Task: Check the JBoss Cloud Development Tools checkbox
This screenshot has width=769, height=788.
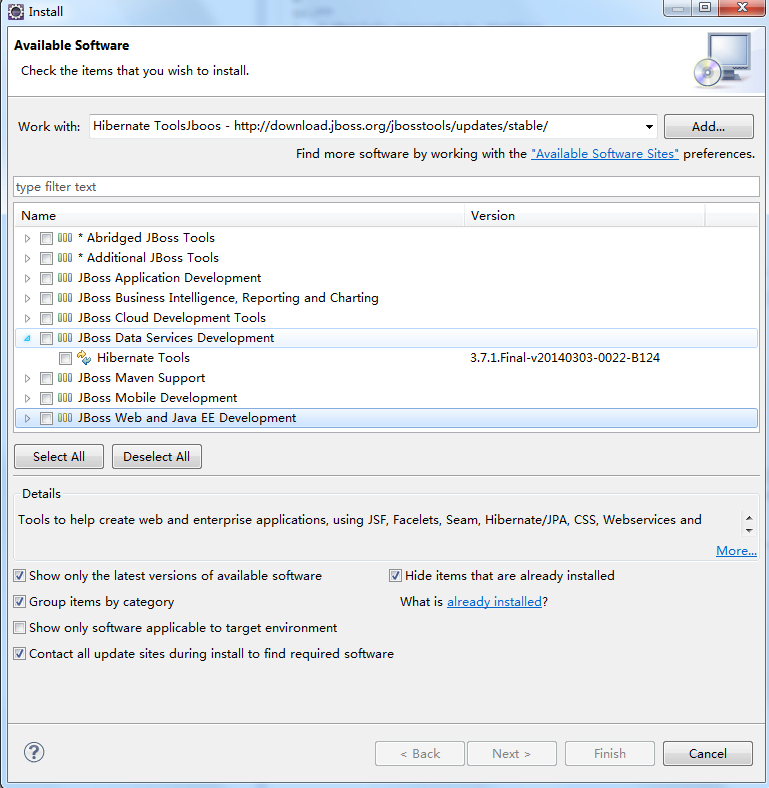Action: pos(46,318)
